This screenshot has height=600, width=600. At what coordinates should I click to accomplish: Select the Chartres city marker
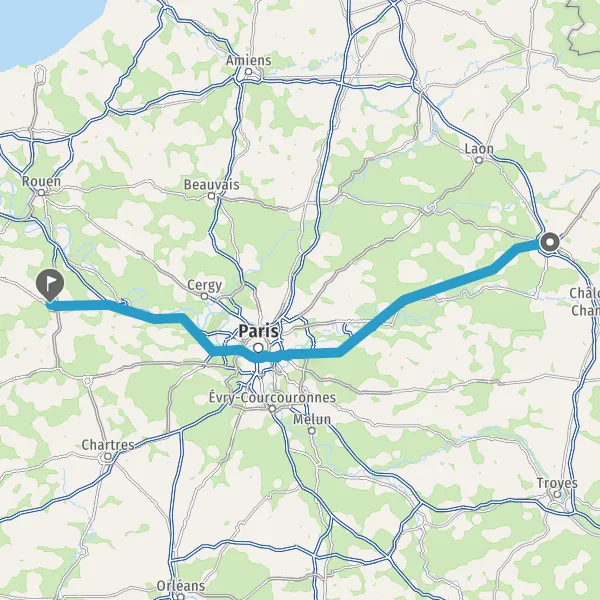[x=108, y=456]
